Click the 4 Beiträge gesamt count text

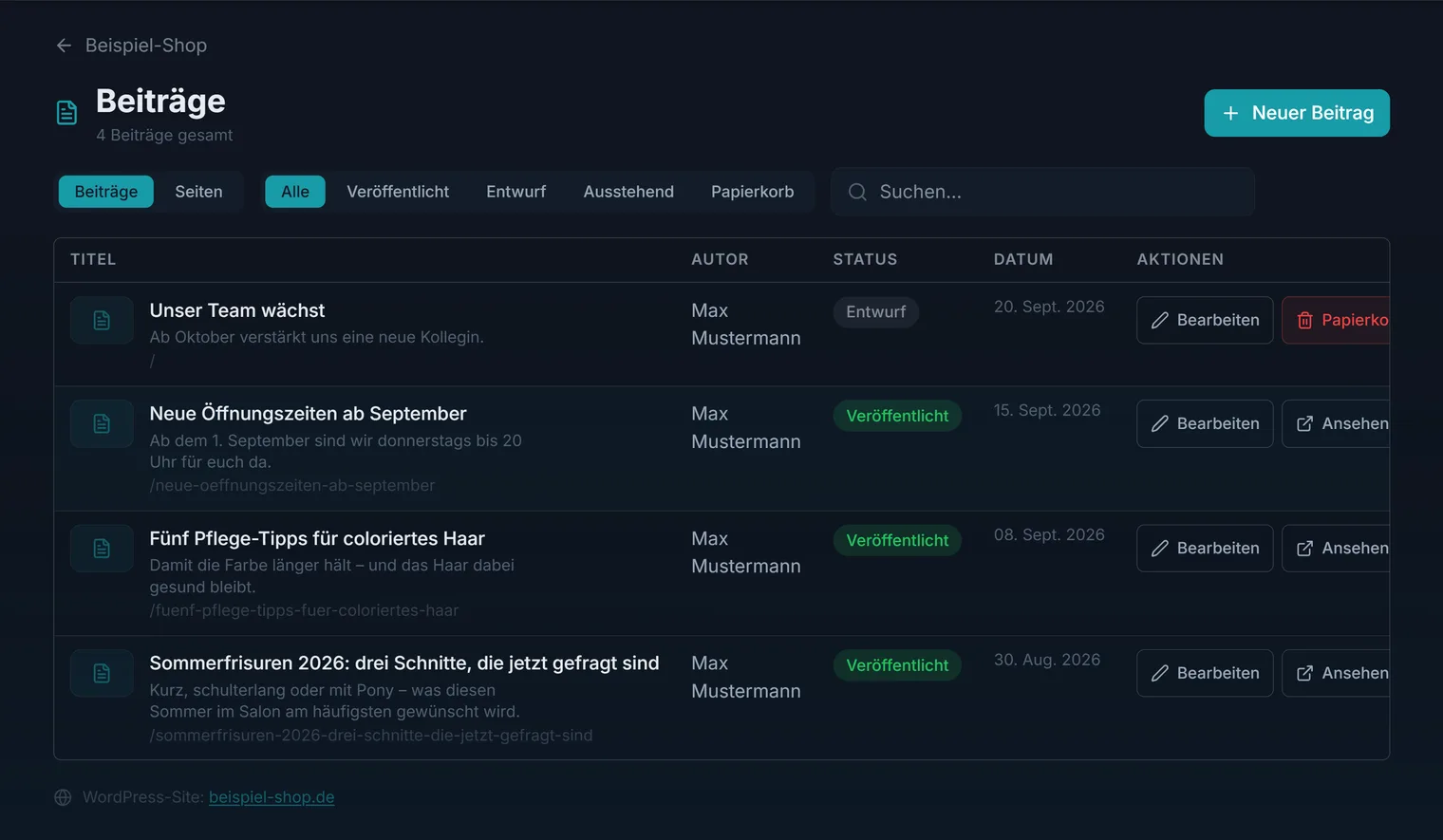164,135
